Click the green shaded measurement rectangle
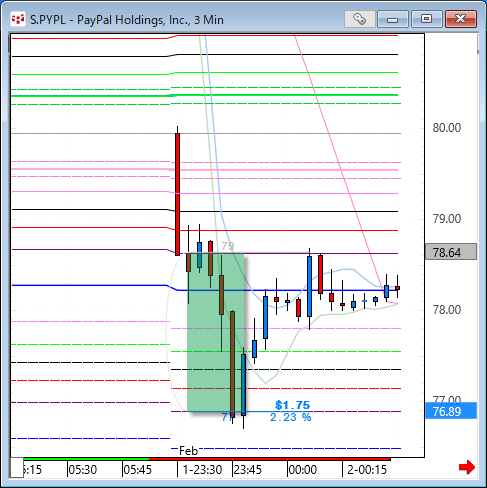Viewport: 487px width, 488px height. tap(216, 332)
